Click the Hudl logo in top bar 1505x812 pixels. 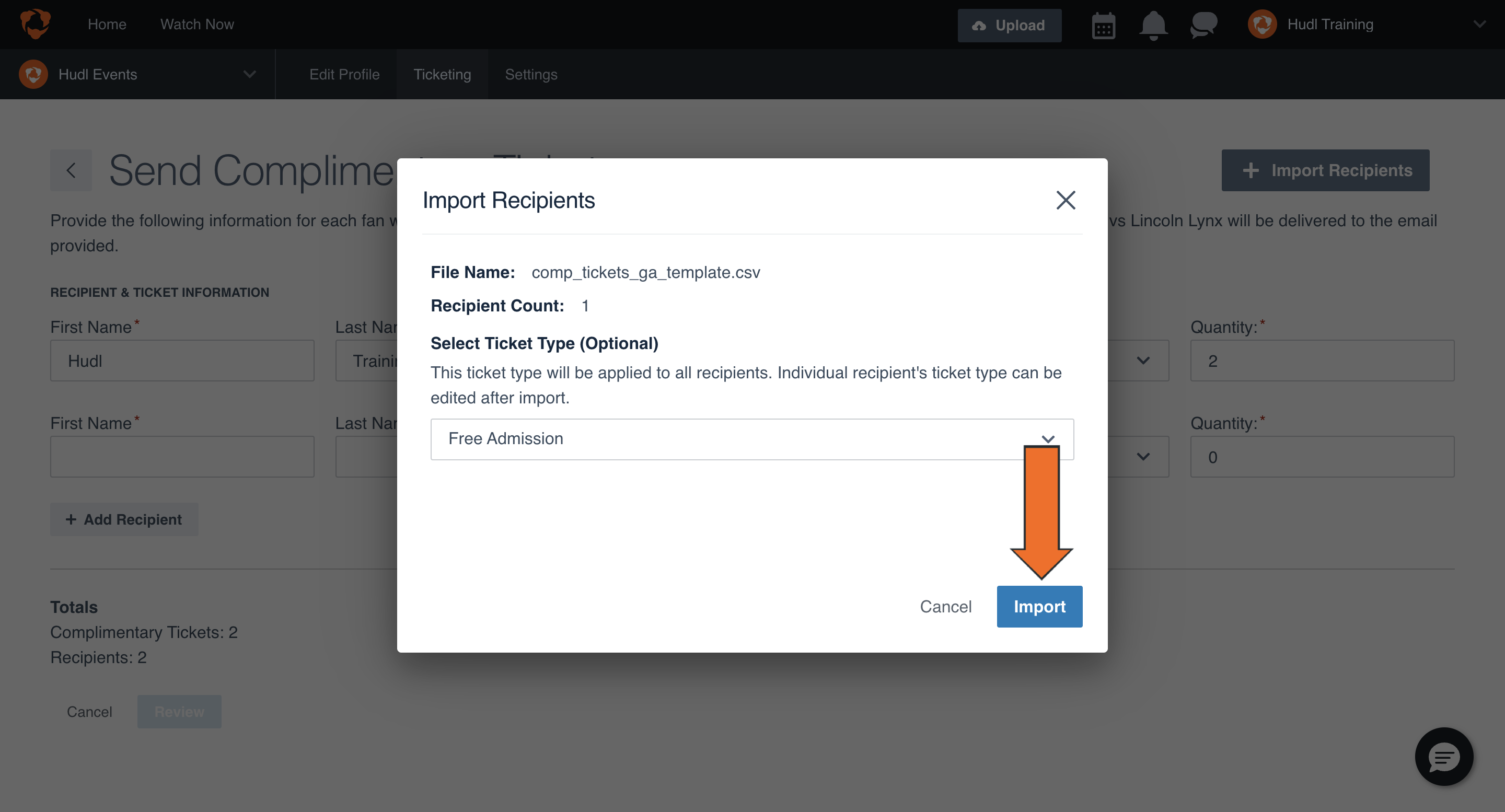[x=36, y=24]
